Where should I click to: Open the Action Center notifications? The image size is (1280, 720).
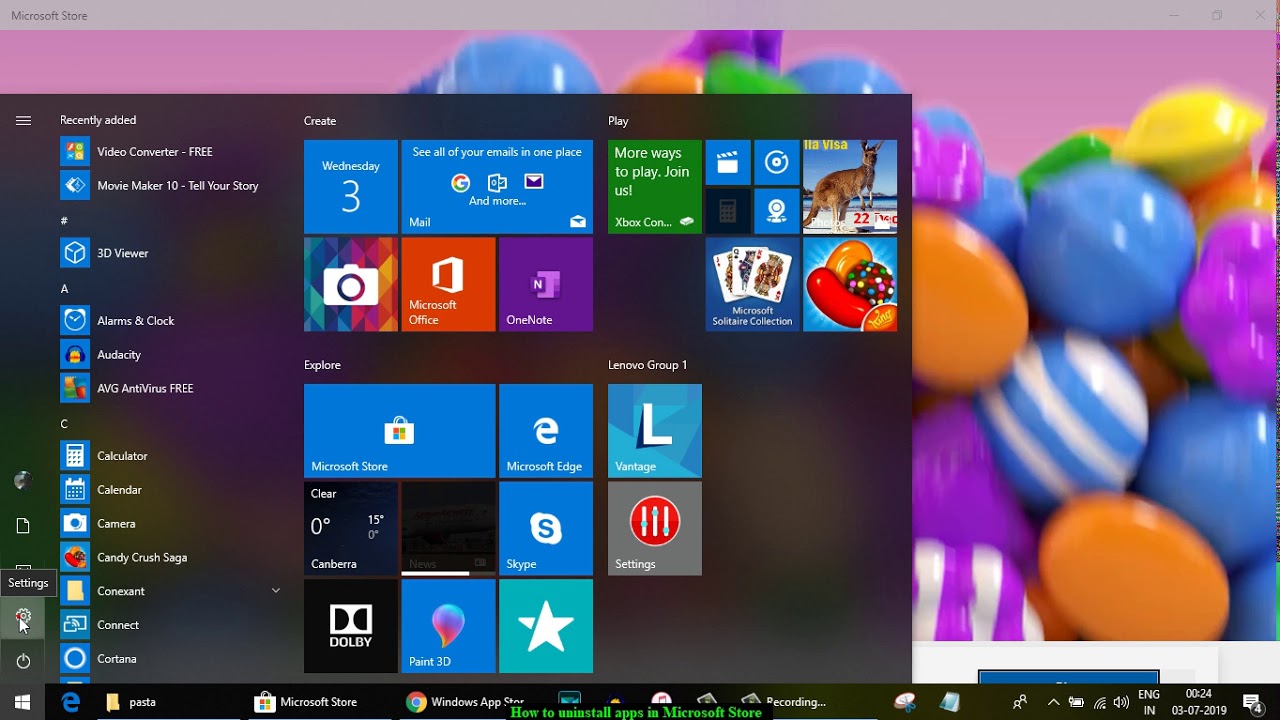pyautogui.click(x=1251, y=702)
